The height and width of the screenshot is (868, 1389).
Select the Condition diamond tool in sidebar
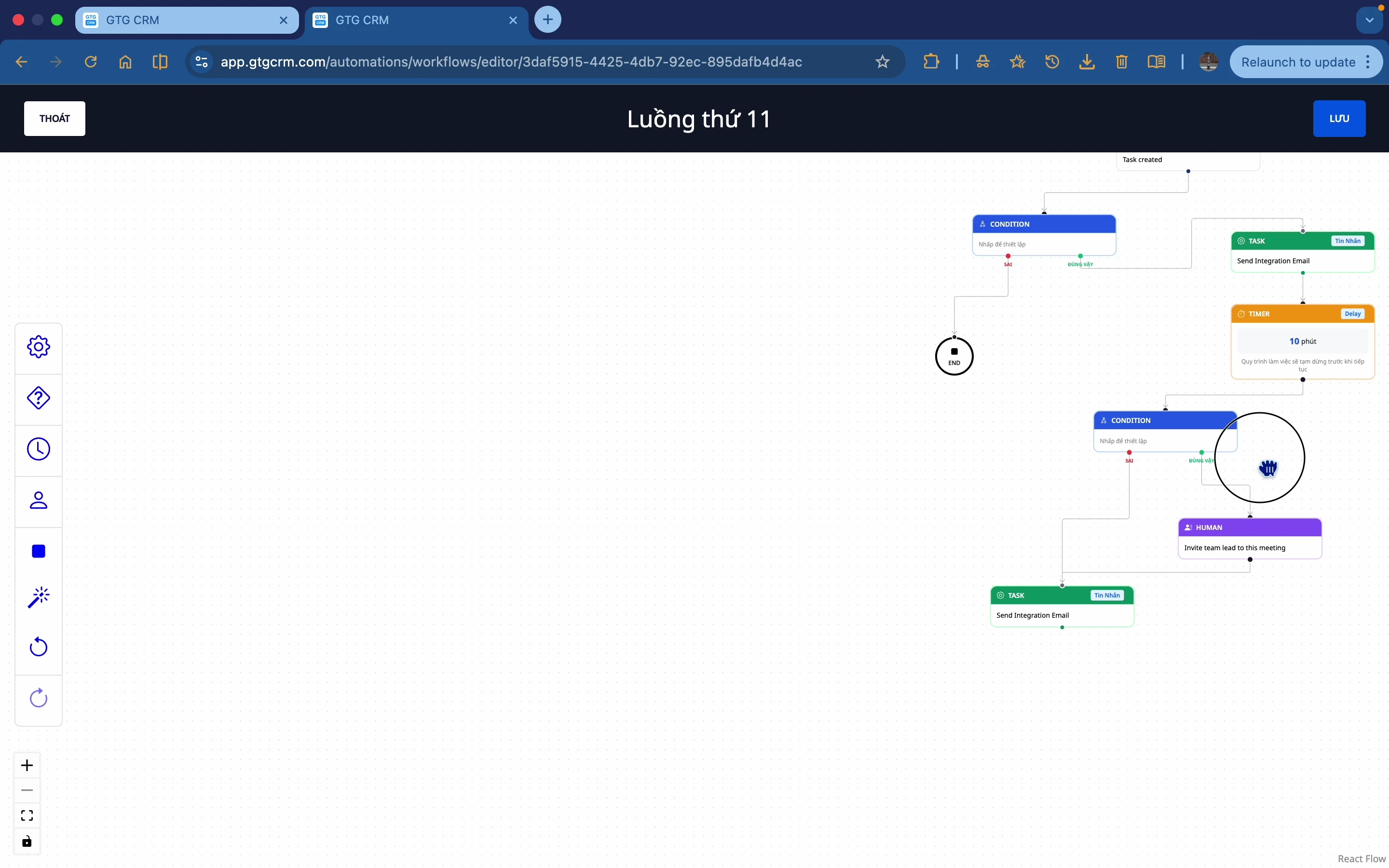pos(39,398)
